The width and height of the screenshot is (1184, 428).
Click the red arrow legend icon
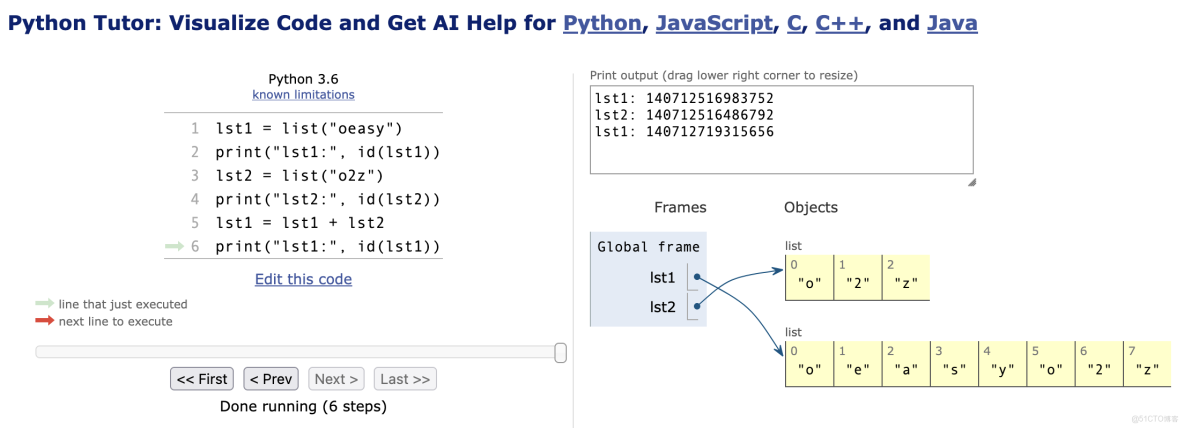coord(45,321)
